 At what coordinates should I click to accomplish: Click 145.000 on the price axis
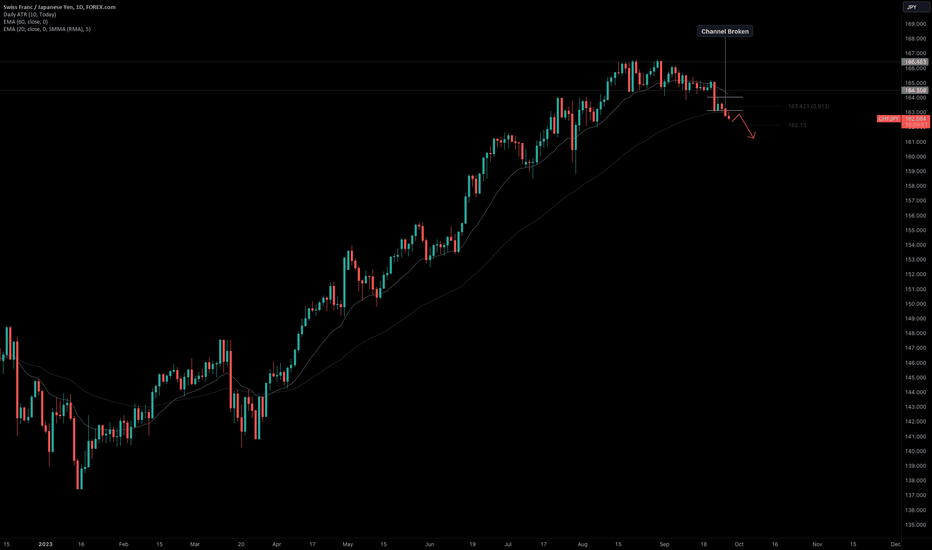916,378
